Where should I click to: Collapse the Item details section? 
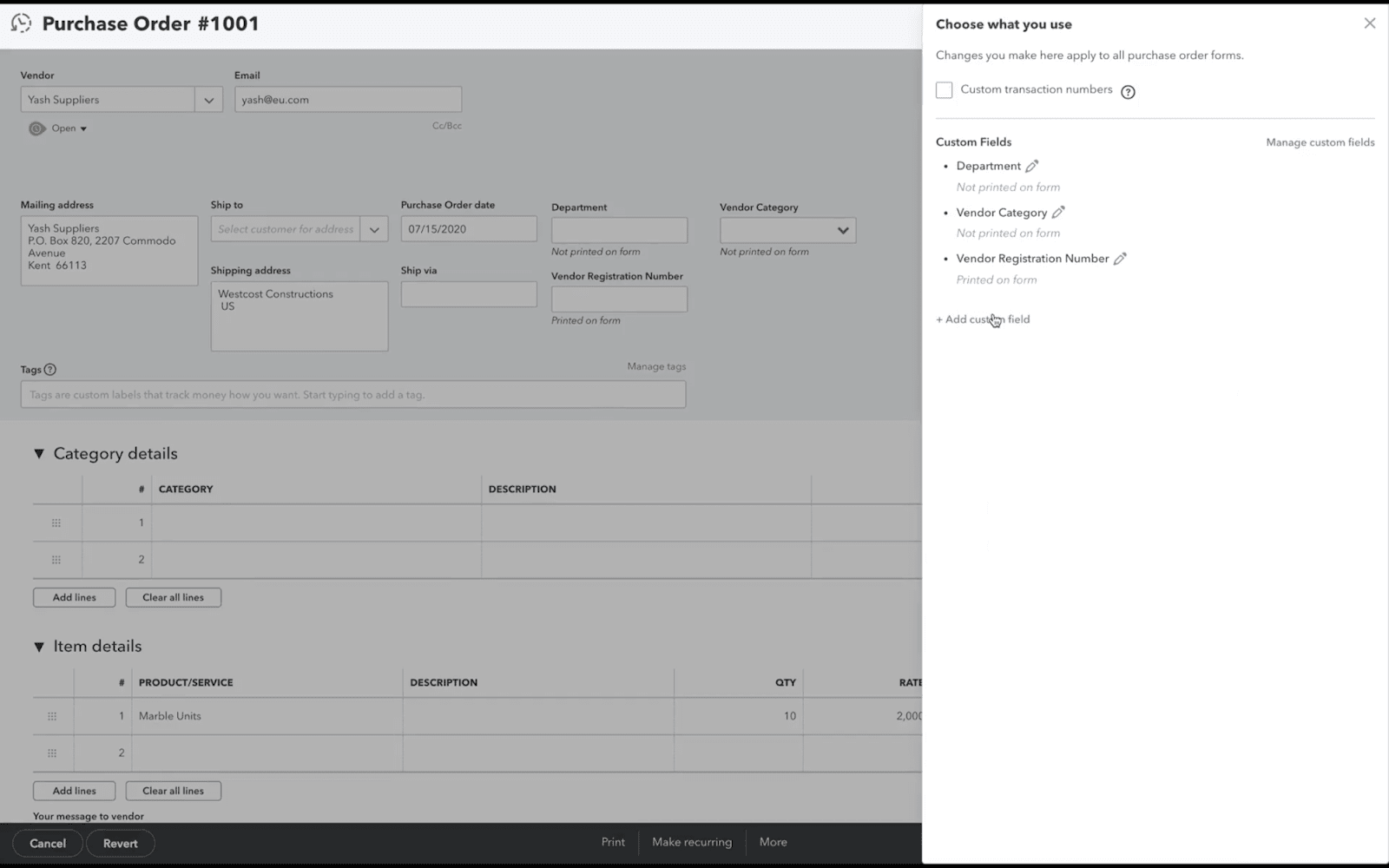[38, 647]
